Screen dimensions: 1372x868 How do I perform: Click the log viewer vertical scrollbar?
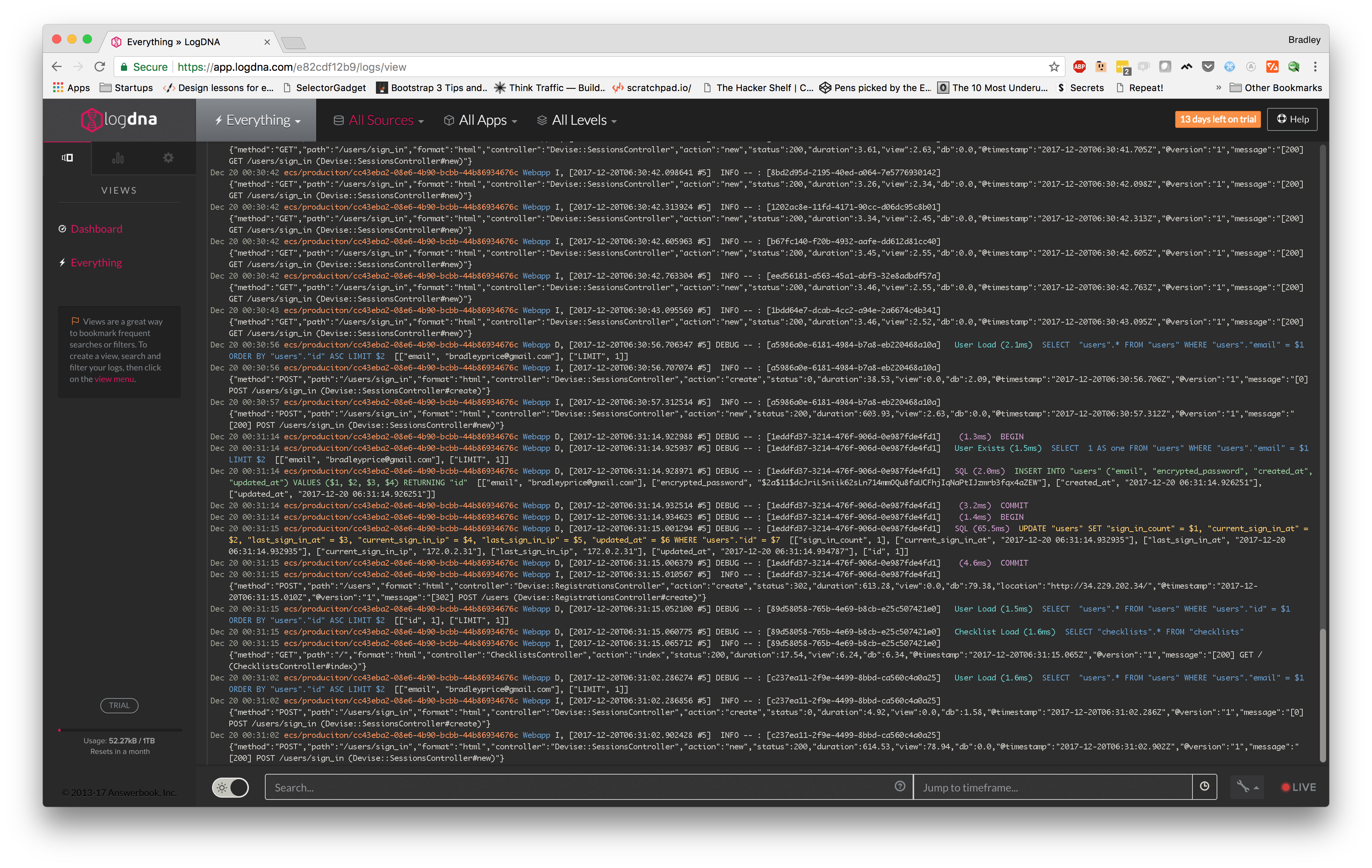point(1323,695)
